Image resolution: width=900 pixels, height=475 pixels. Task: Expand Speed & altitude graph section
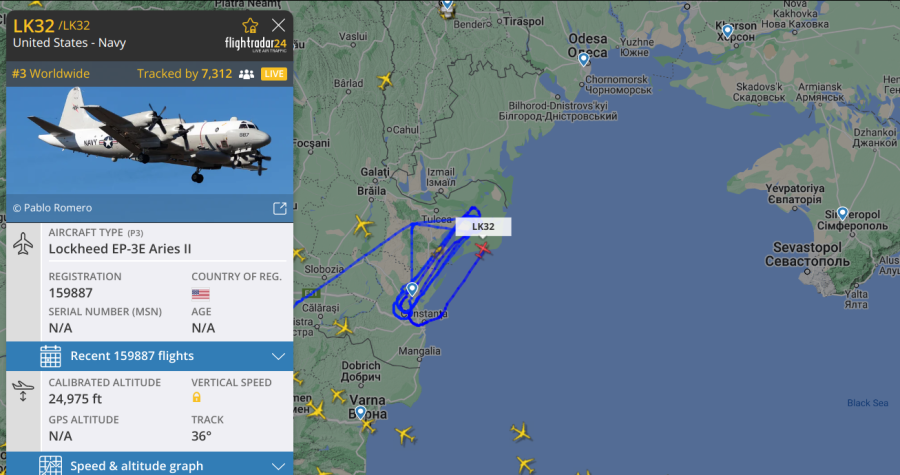pyautogui.click(x=149, y=465)
